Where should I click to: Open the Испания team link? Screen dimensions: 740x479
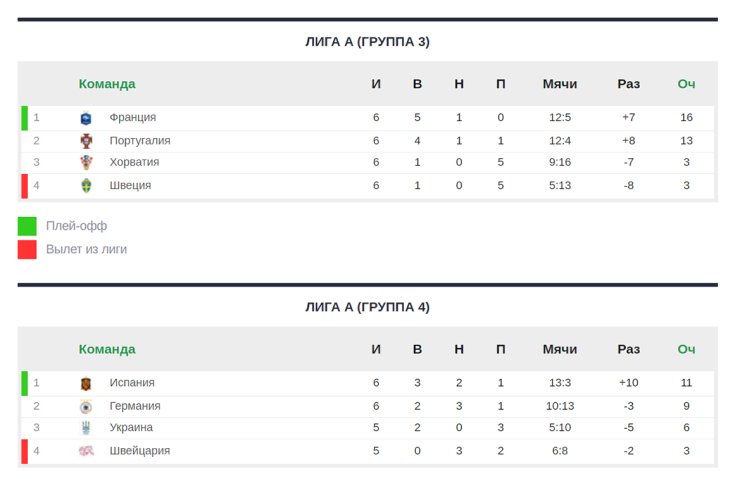click(x=132, y=382)
